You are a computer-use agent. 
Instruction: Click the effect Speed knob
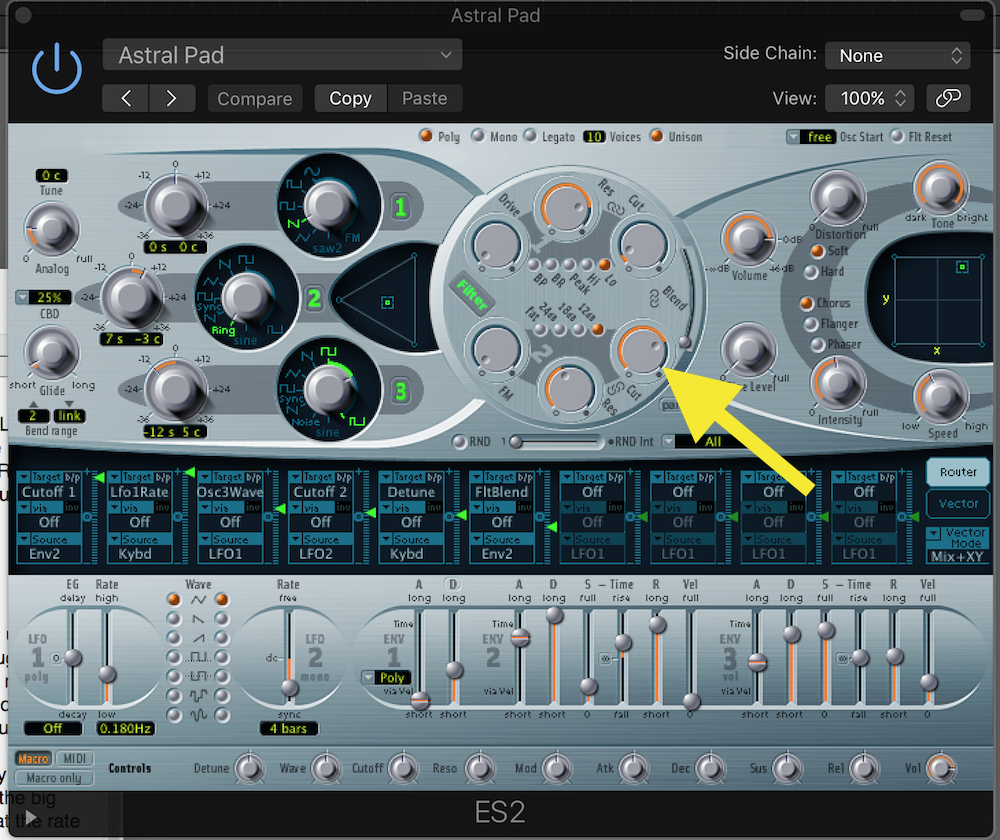click(x=941, y=397)
